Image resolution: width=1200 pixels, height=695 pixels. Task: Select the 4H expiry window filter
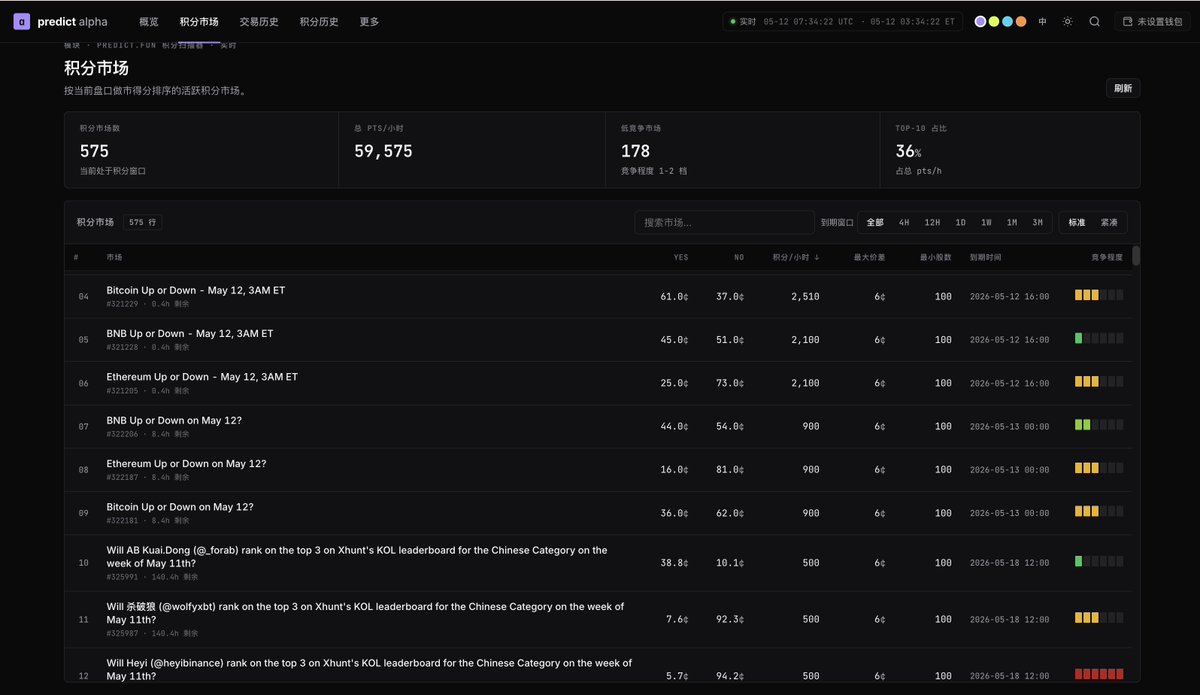pyautogui.click(x=904, y=222)
